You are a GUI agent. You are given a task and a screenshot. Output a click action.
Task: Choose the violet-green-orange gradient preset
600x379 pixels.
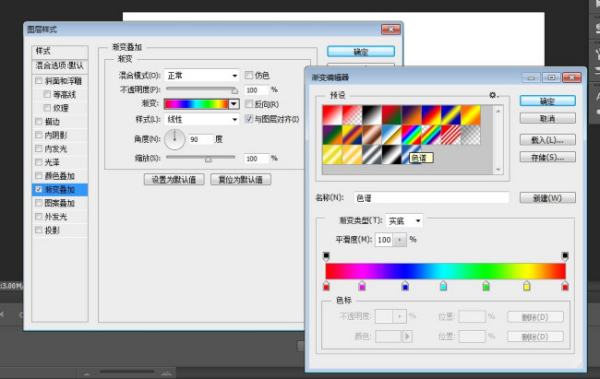[332, 135]
